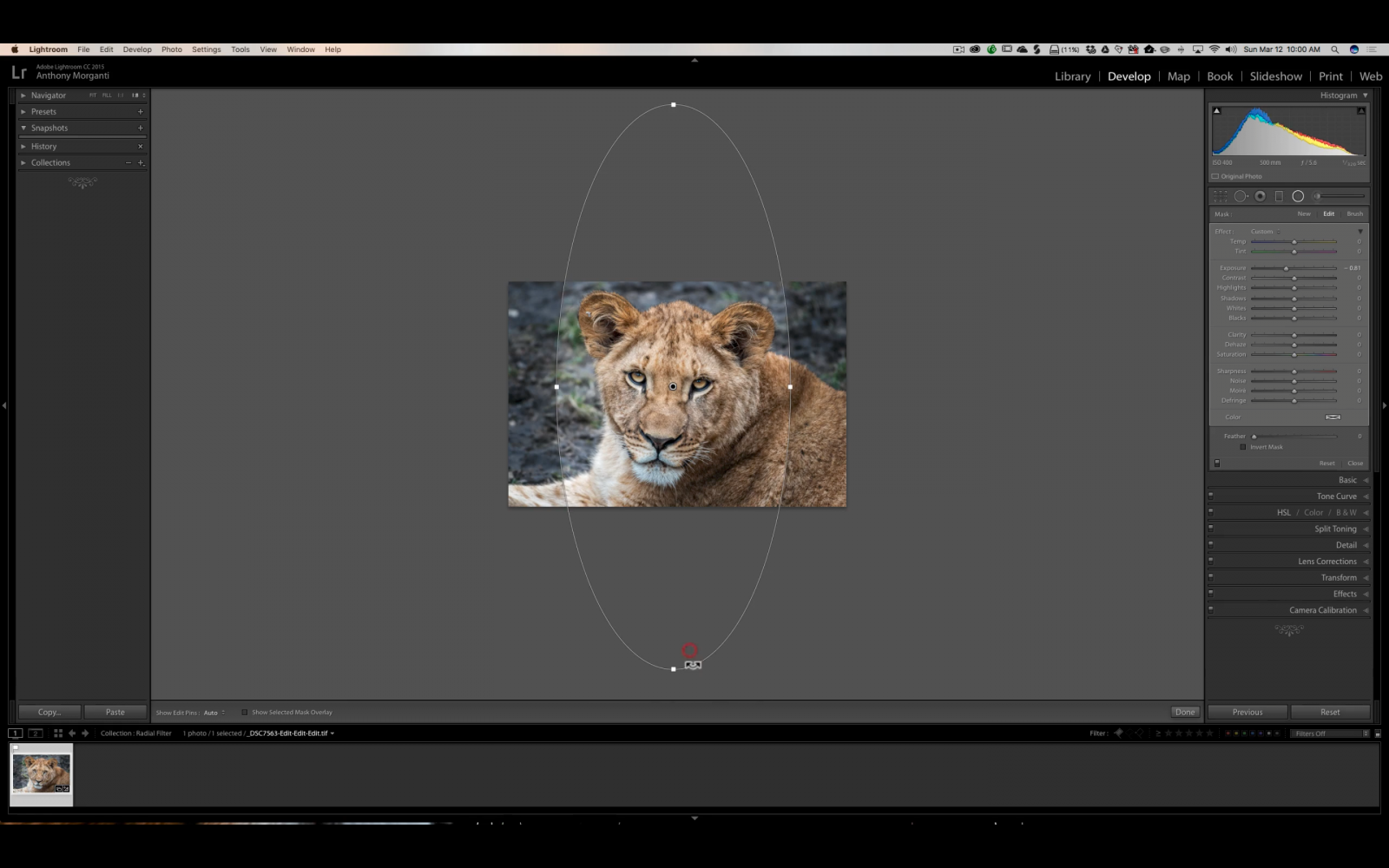Select the lion photo thumbnail in filmstrip

click(x=41, y=773)
